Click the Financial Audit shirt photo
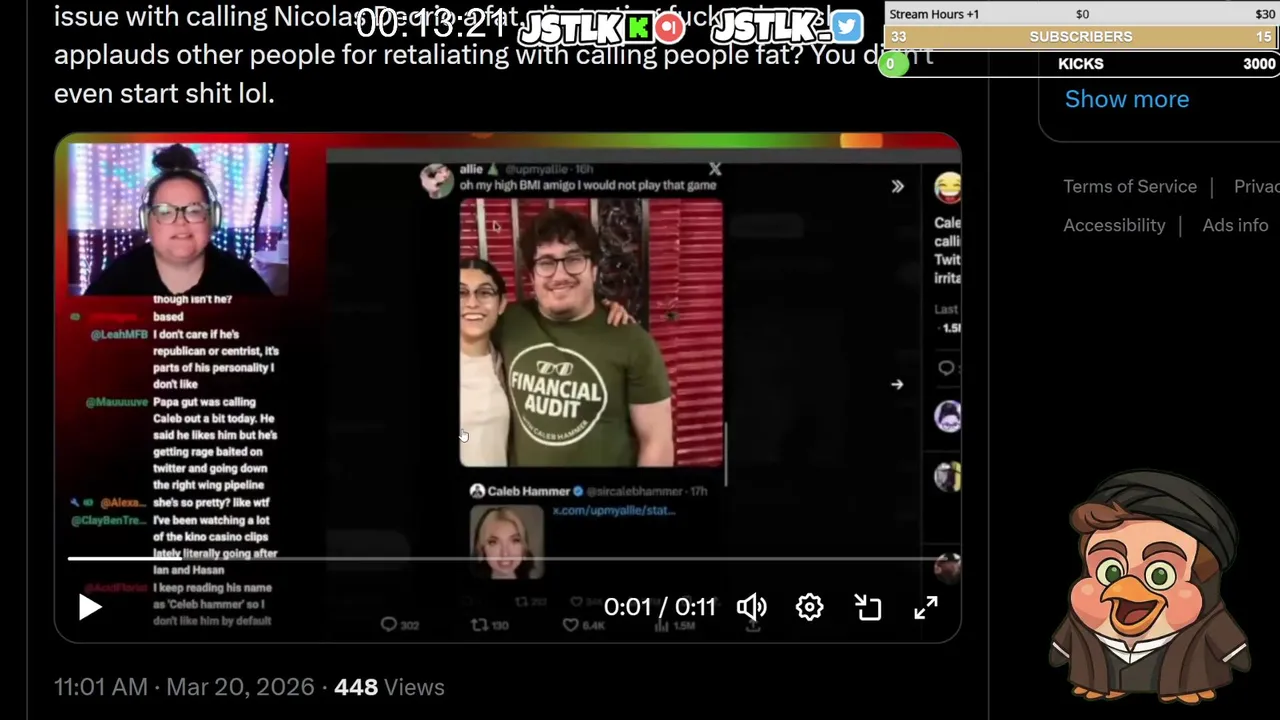 tap(591, 333)
